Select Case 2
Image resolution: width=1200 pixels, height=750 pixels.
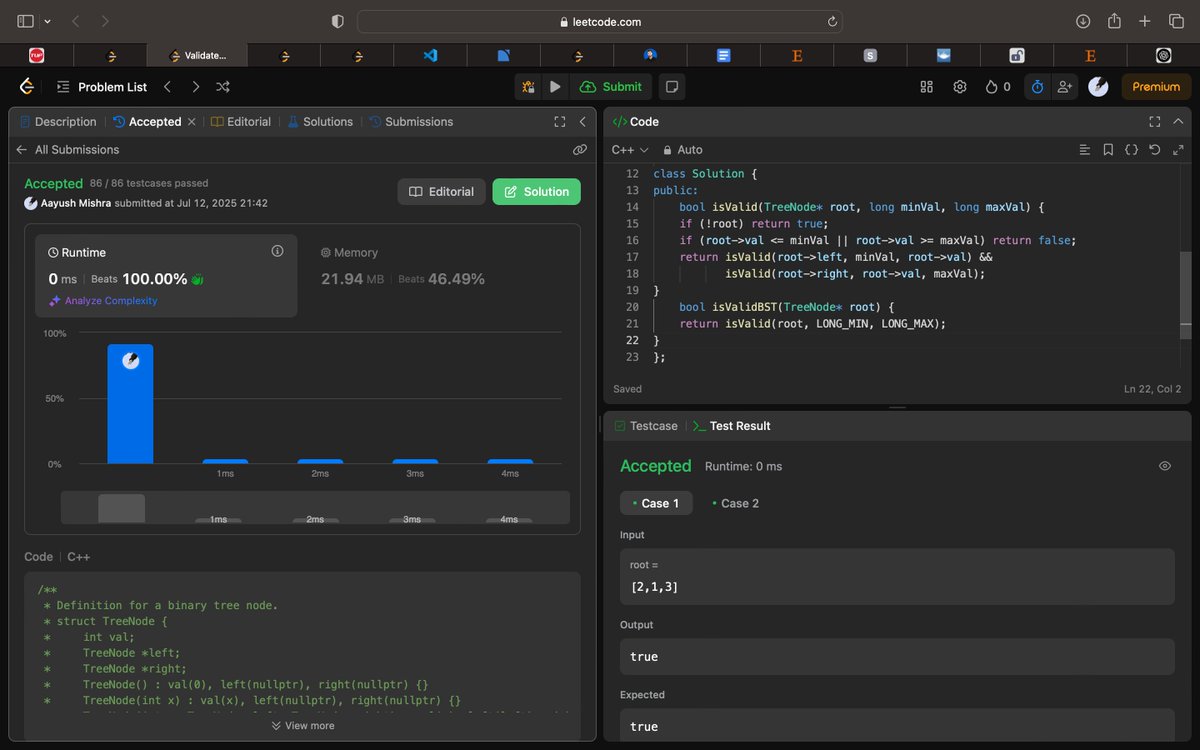point(735,503)
